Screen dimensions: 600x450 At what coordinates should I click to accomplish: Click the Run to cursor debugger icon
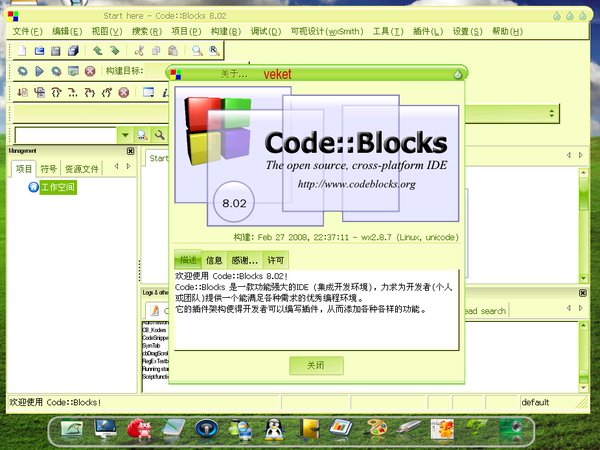(x=39, y=92)
